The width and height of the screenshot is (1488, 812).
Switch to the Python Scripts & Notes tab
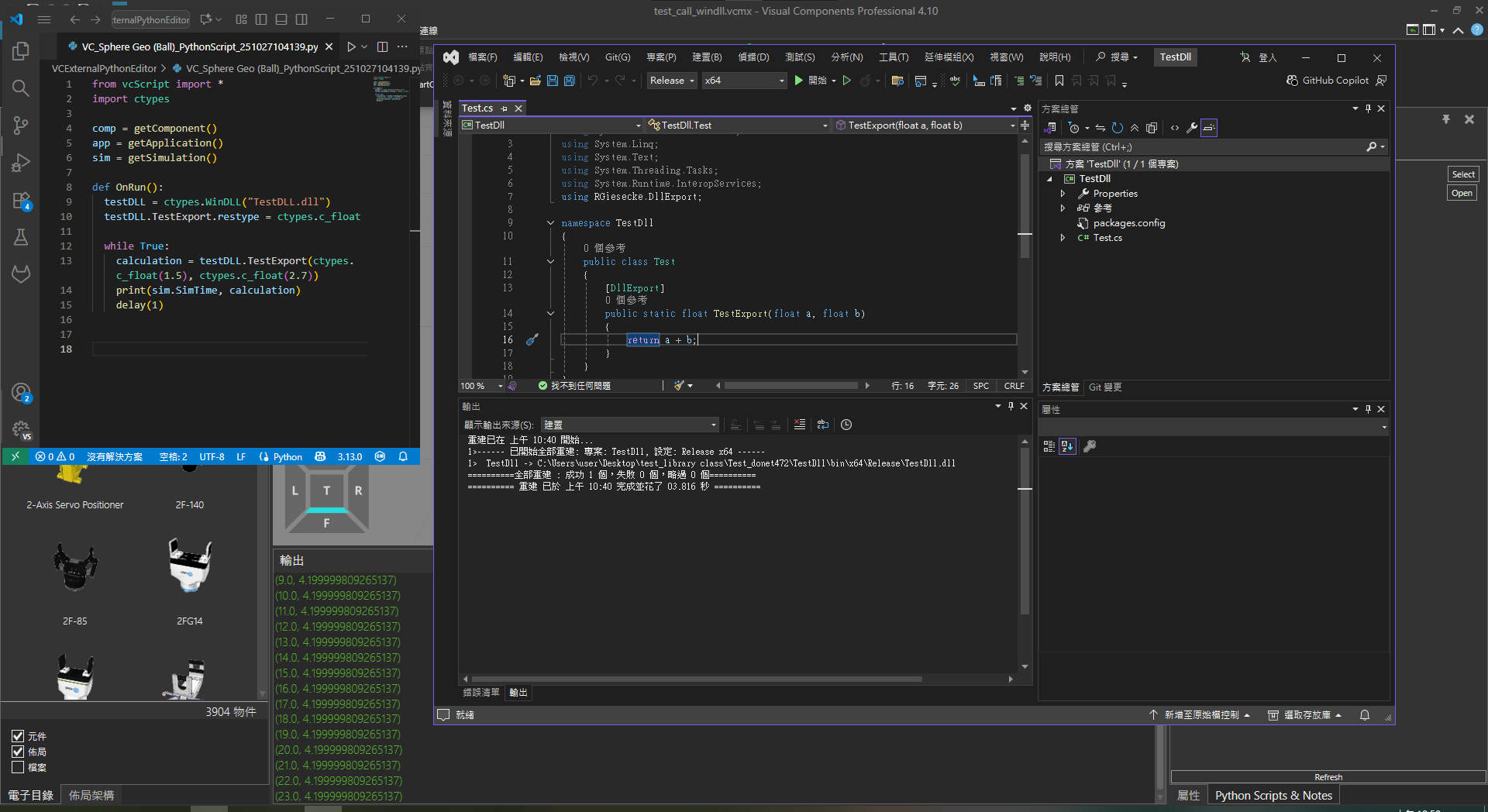pyautogui.click(x=1273, y=796)
